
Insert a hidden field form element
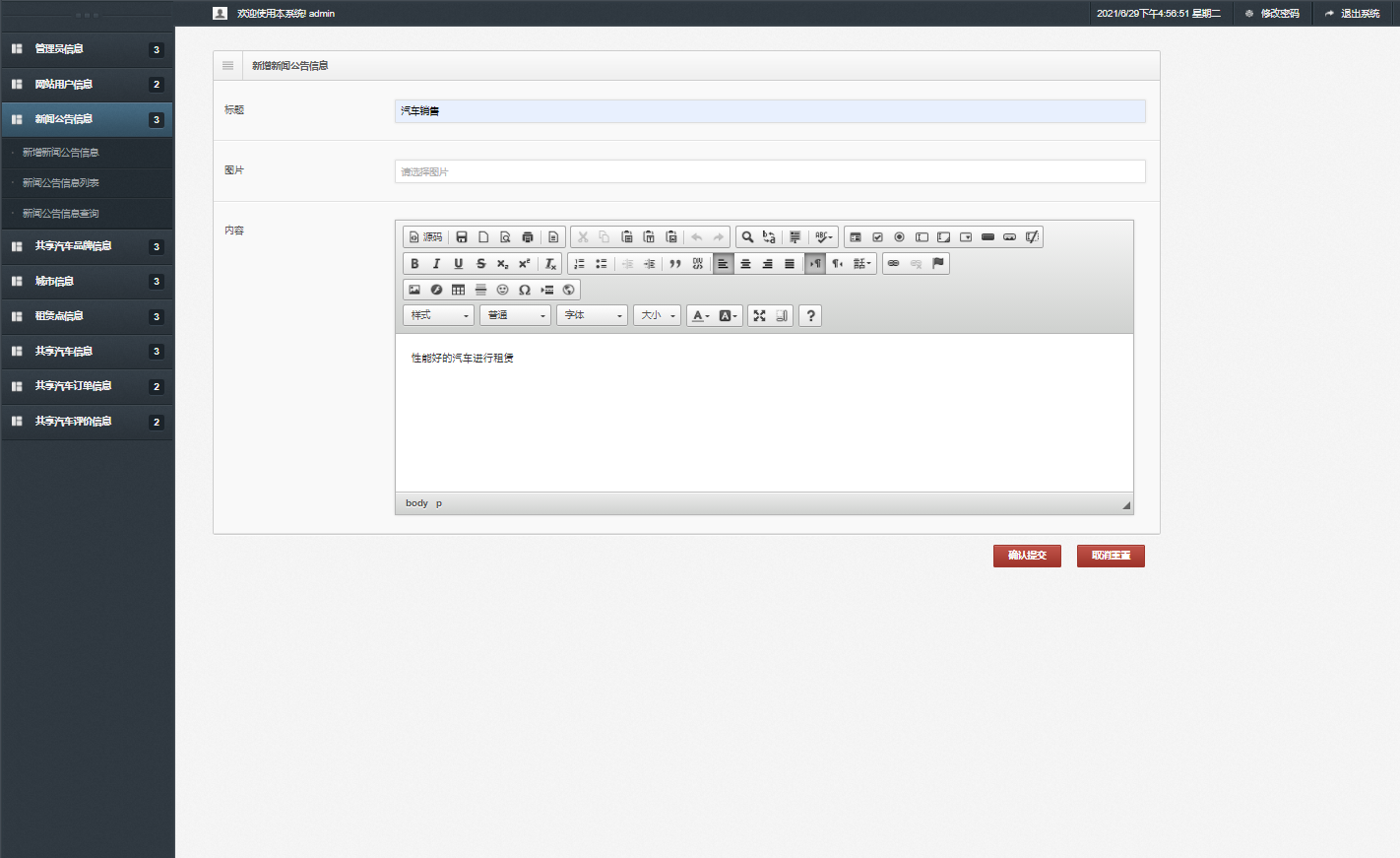[1032, 237]
